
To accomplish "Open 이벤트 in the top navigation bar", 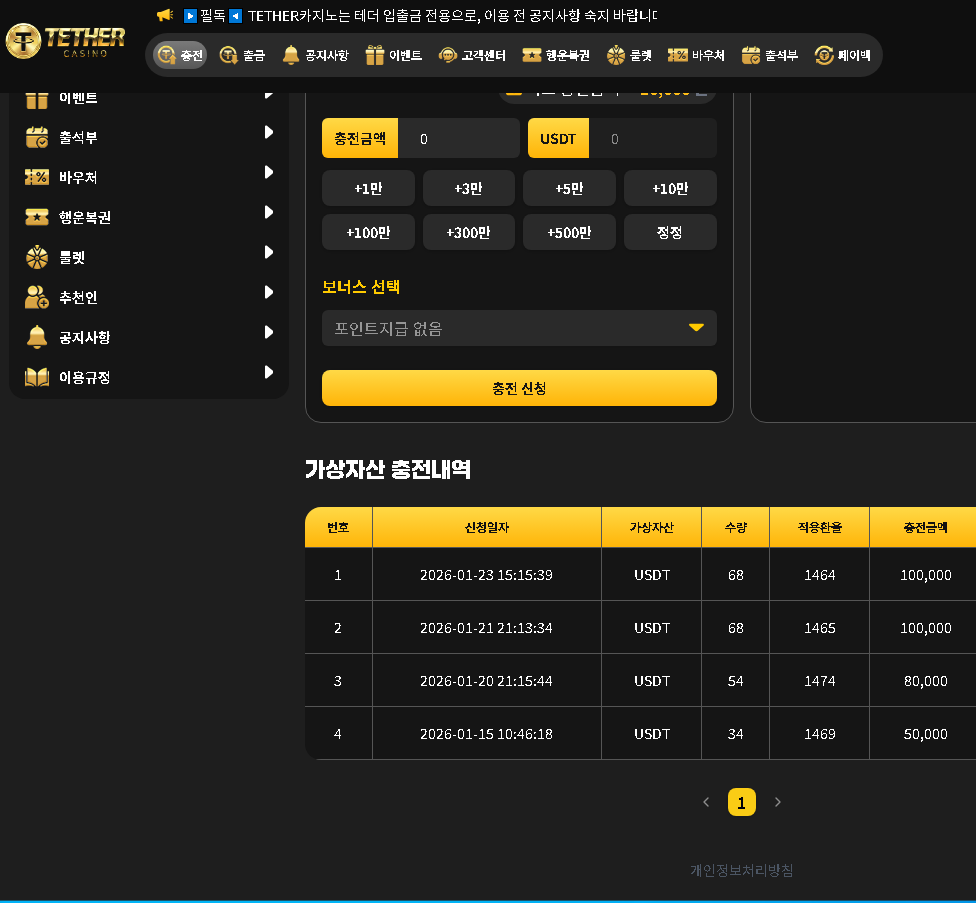I will (x=393, y=56).
